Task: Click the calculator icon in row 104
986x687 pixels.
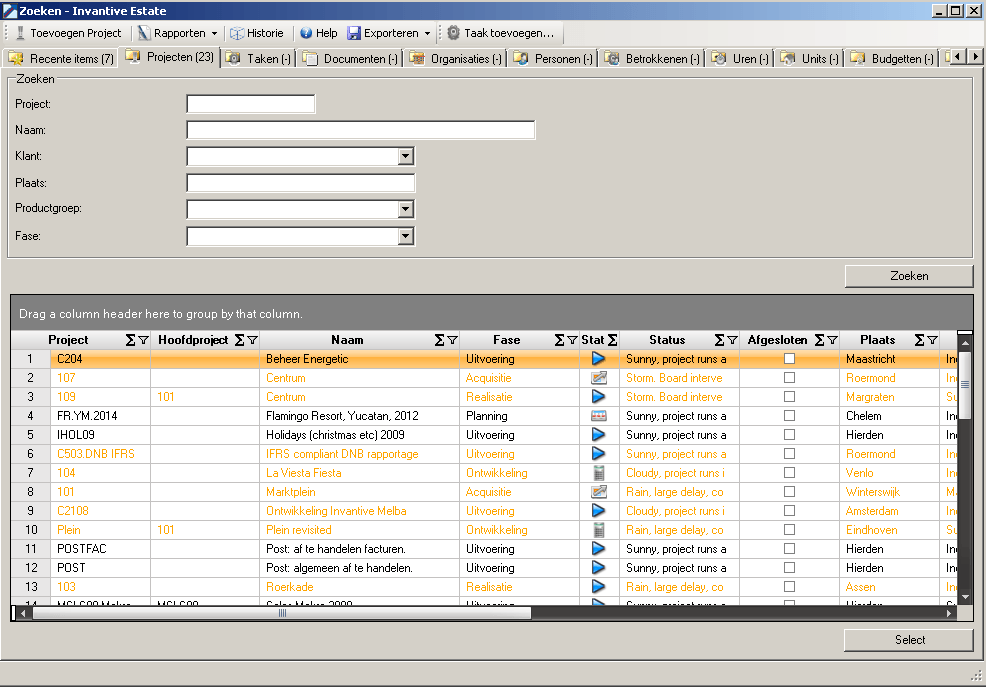Action: tap(599, 473)
